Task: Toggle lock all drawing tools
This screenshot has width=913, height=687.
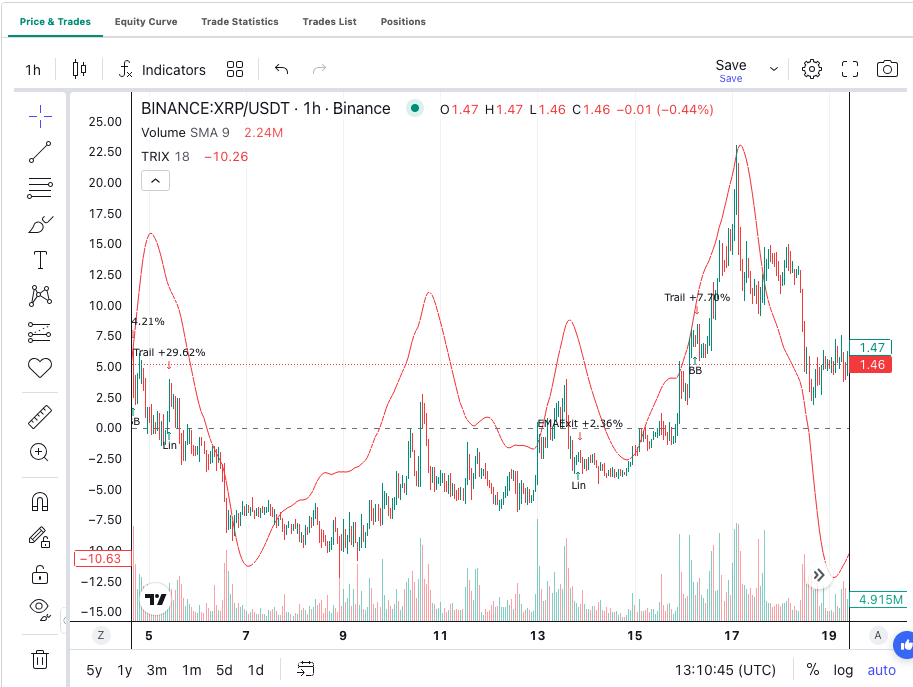Action: tap(40, 575)
